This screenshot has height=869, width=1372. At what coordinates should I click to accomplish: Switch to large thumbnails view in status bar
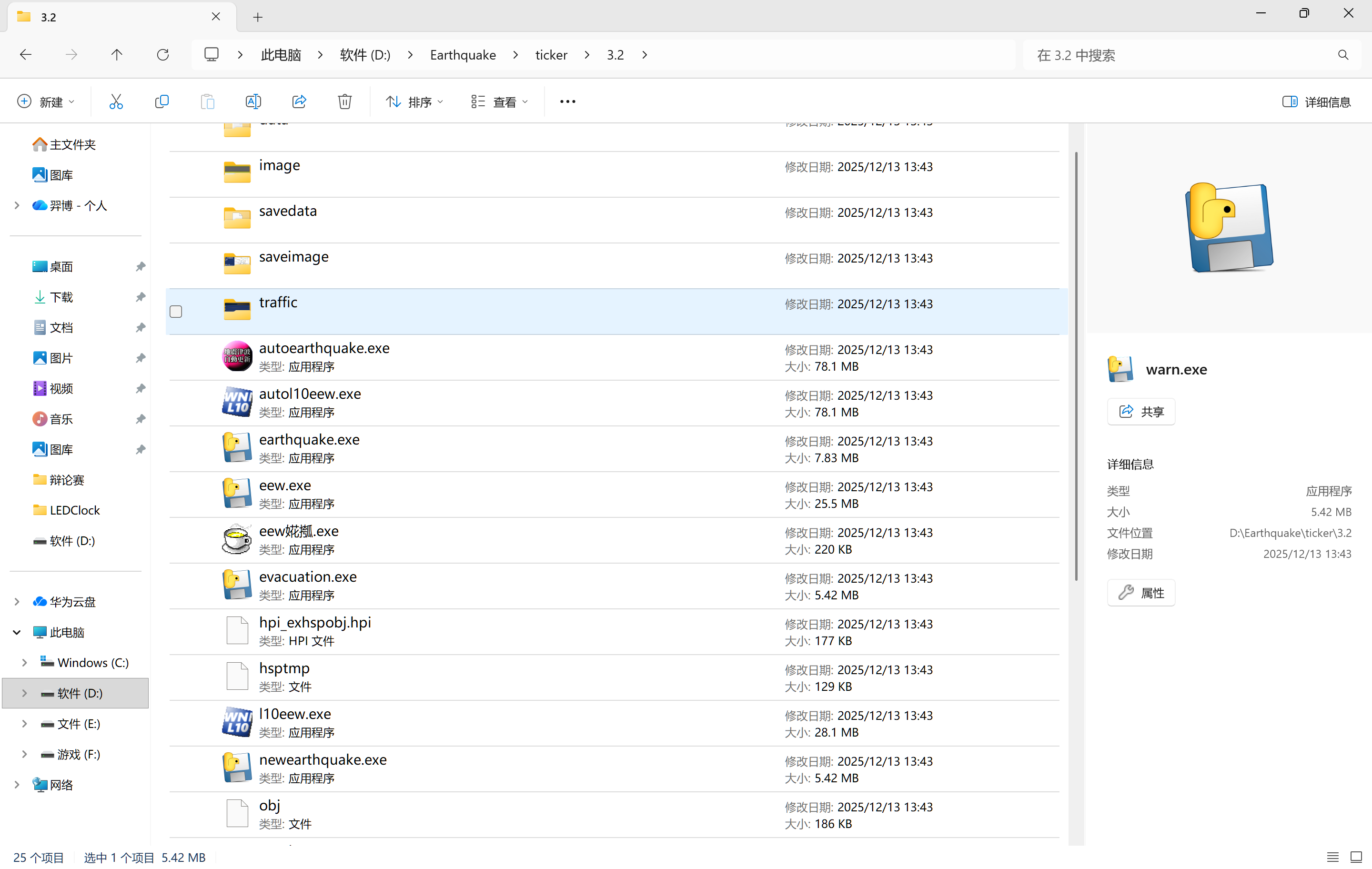pos(1356,857)
